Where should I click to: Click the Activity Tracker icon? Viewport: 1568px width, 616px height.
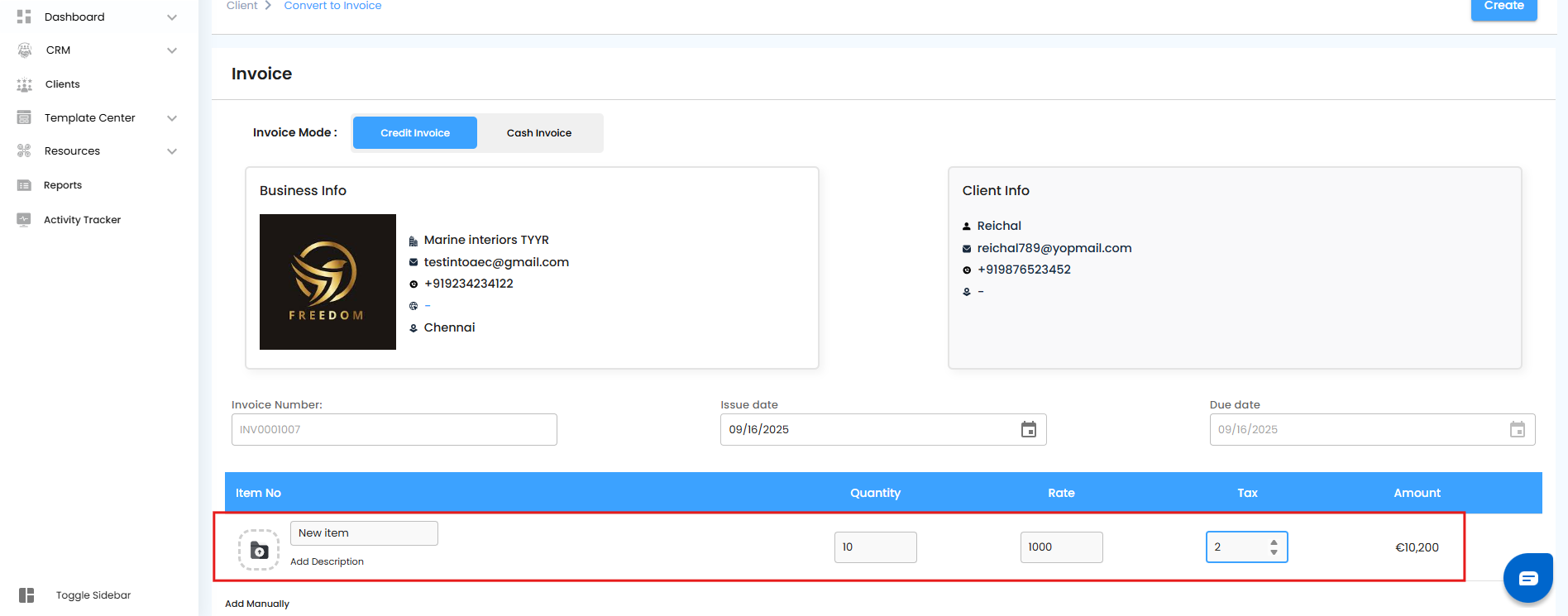24,220
